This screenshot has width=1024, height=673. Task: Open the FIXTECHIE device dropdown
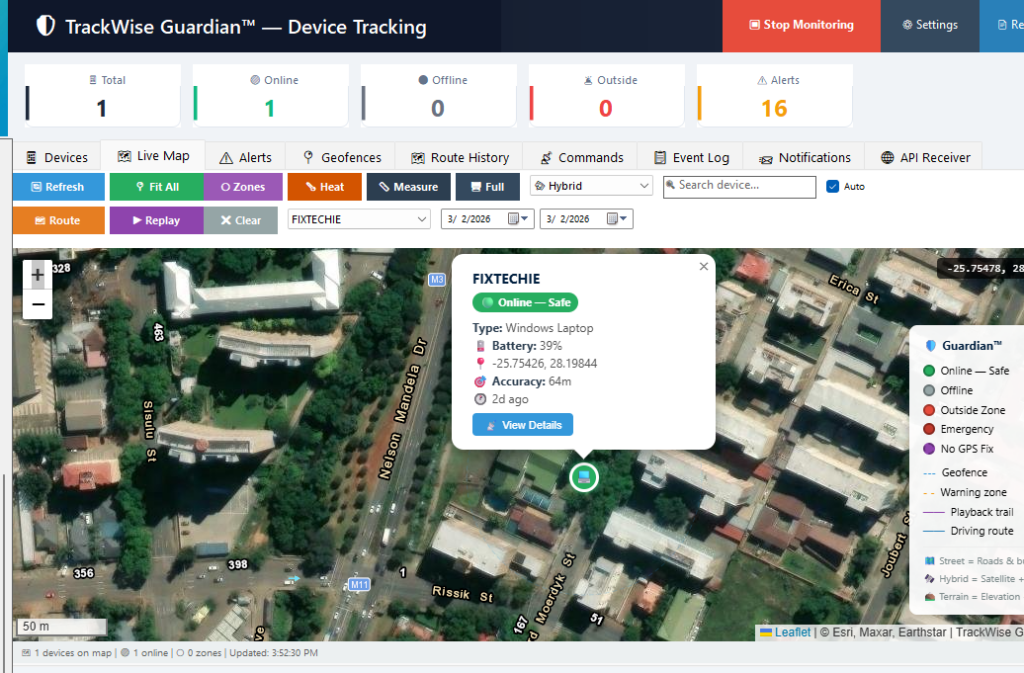pos(359,219)
